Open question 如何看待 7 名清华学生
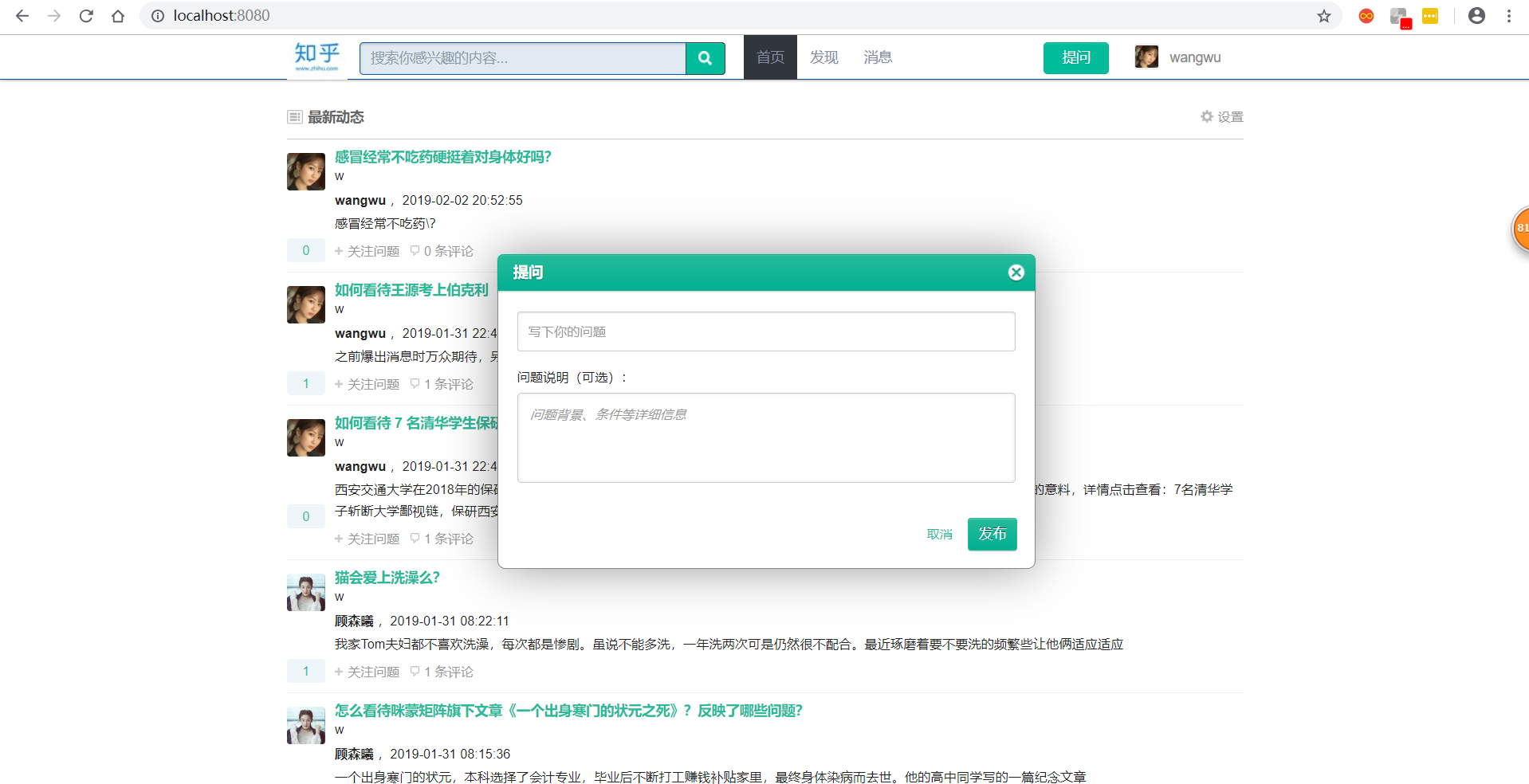The width and height of the screenshot is (1529, 784). (x=415, y=423)
